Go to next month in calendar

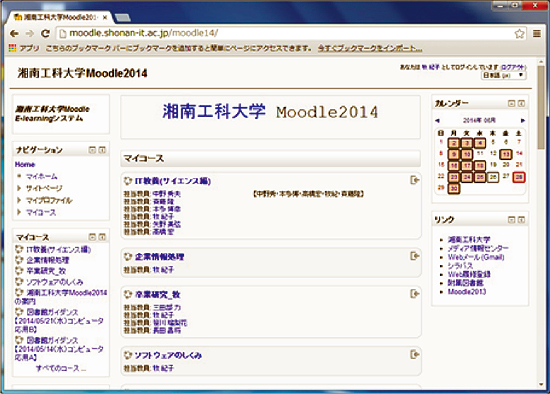(x=522, y=120)
